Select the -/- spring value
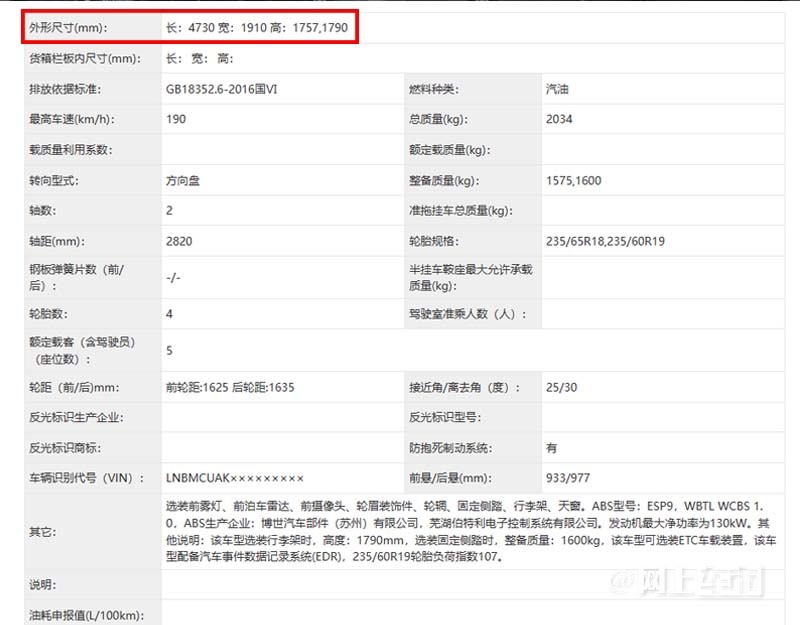Viewport: 800px width, 625px height. pyautogui.click(x=173, y=278)
